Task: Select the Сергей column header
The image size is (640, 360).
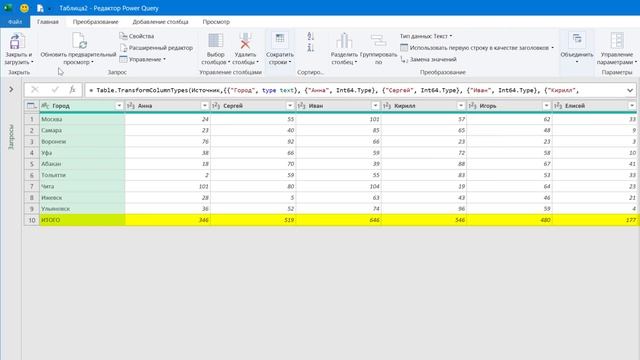Action: pyautogui.click(x=253, y=106)
